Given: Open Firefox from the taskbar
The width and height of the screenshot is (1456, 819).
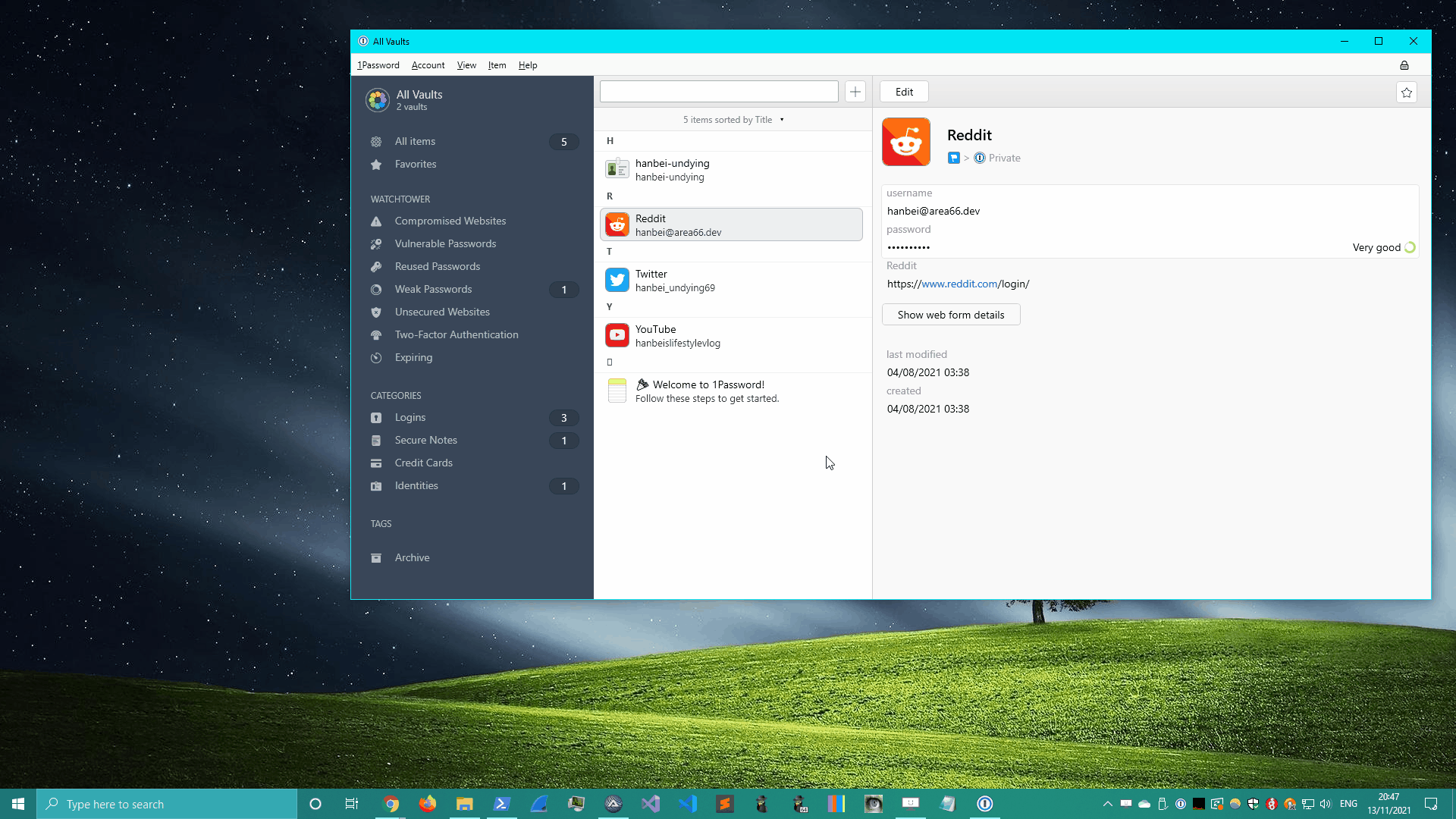Looking at the screenshot, I should click(x=428, y=804).
